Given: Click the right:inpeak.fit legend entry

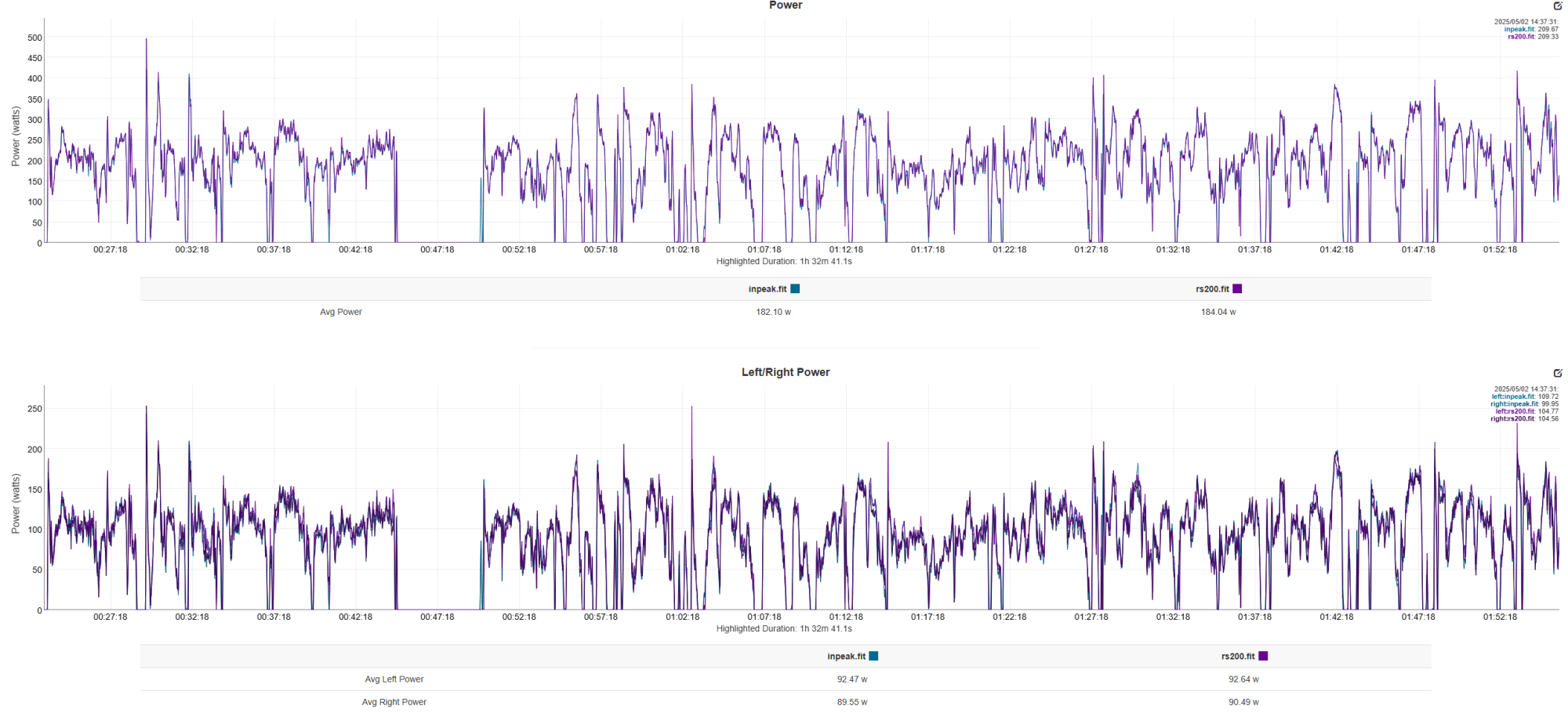Looking at the screenshot, I should (1513, 404).
